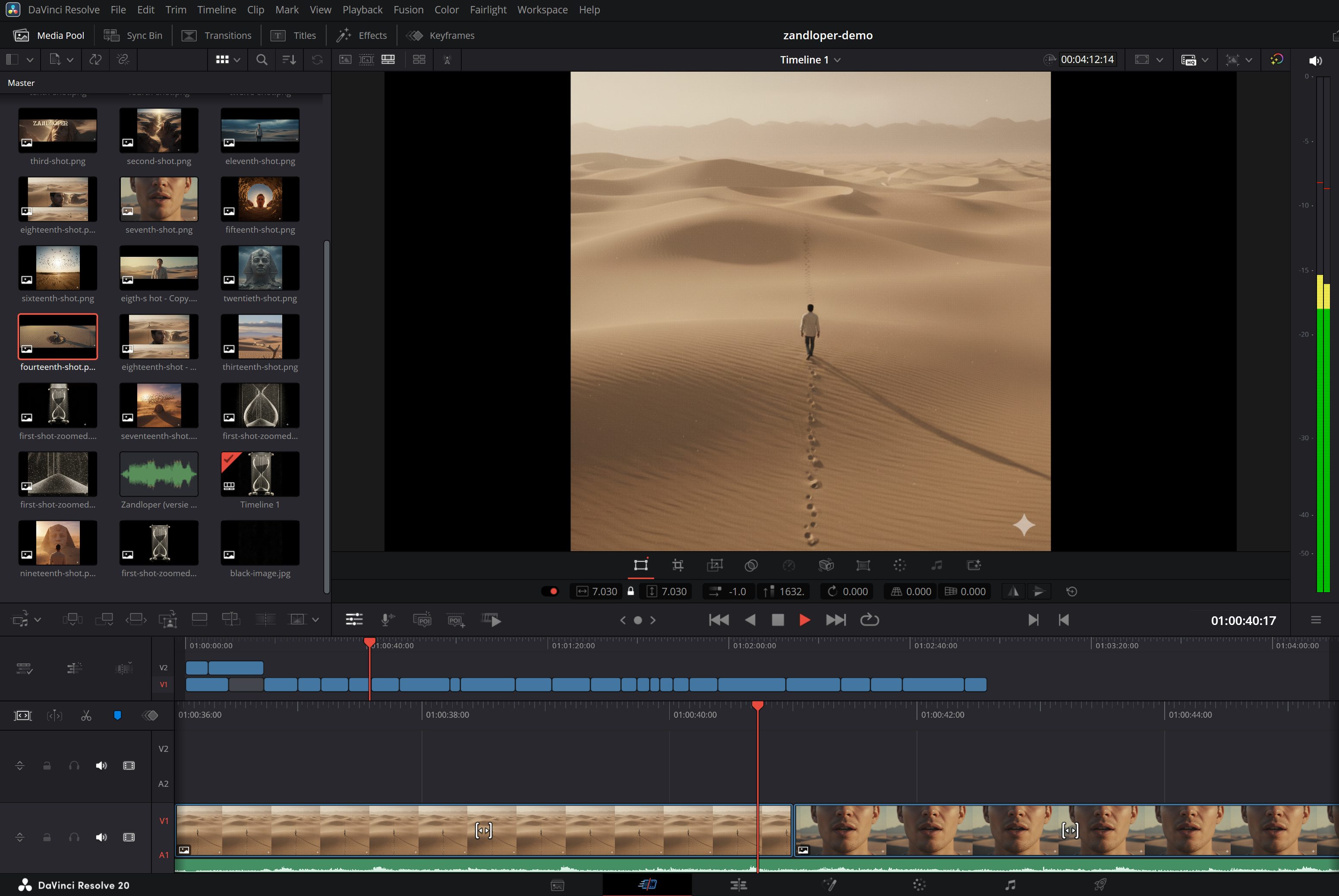The image size is (1339, 896).
Task: Open the Transitions tab
Action: point(217,35)
